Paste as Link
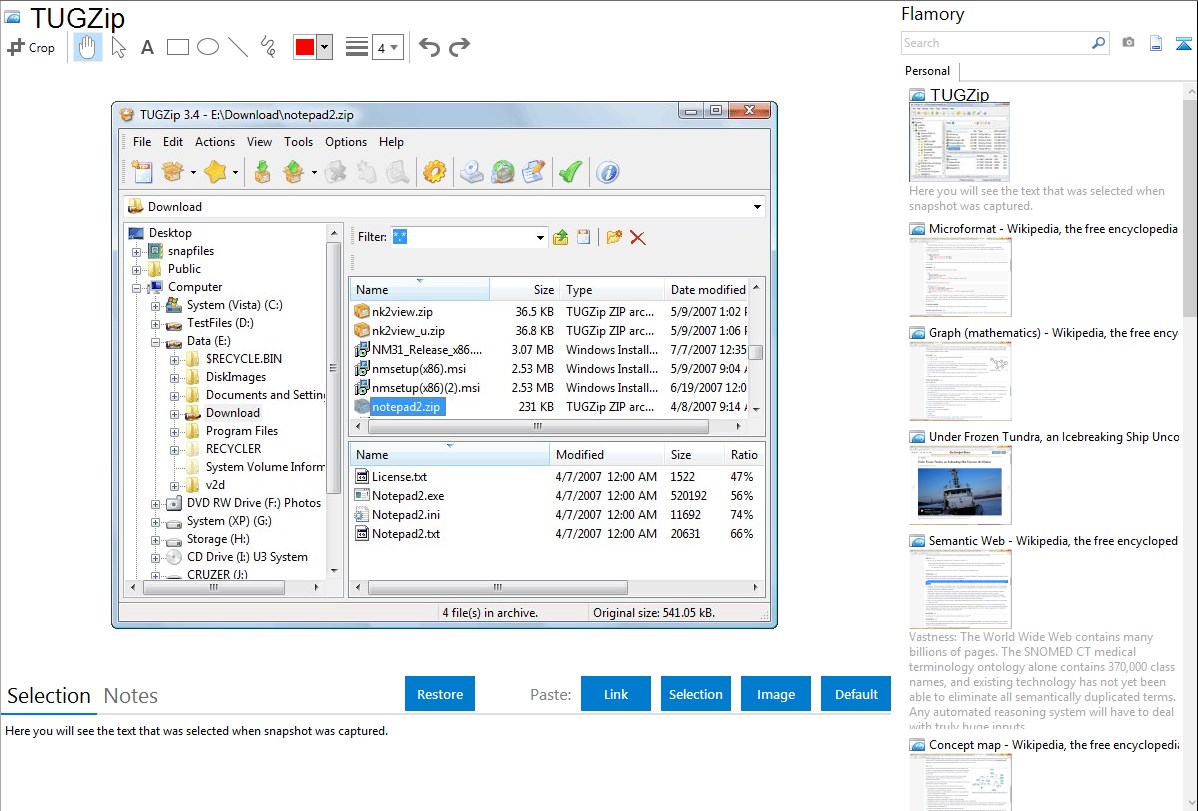1198x811 pixels. (616, 694)
